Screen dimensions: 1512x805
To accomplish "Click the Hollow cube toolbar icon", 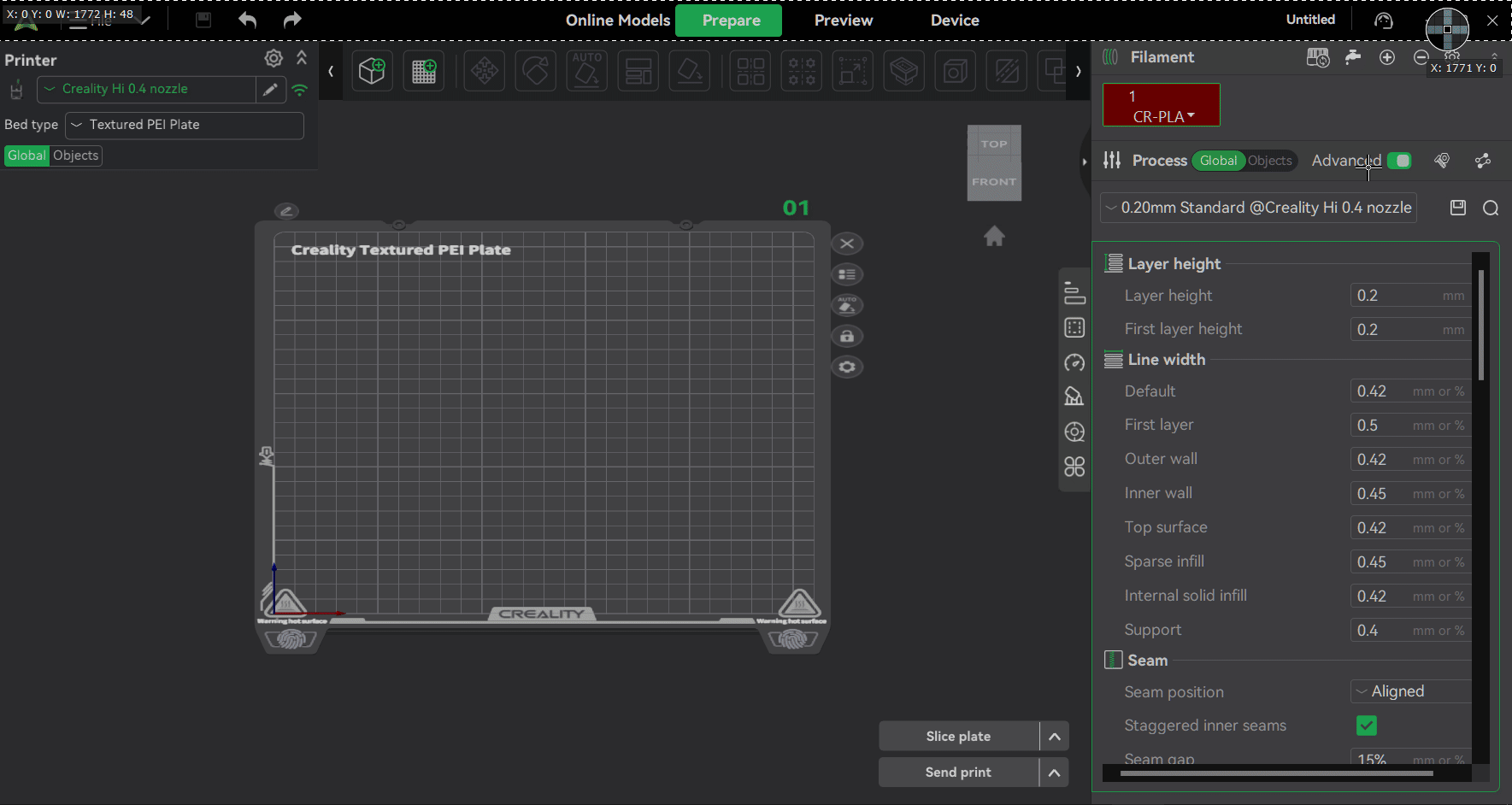I will (x=956, y=71).
